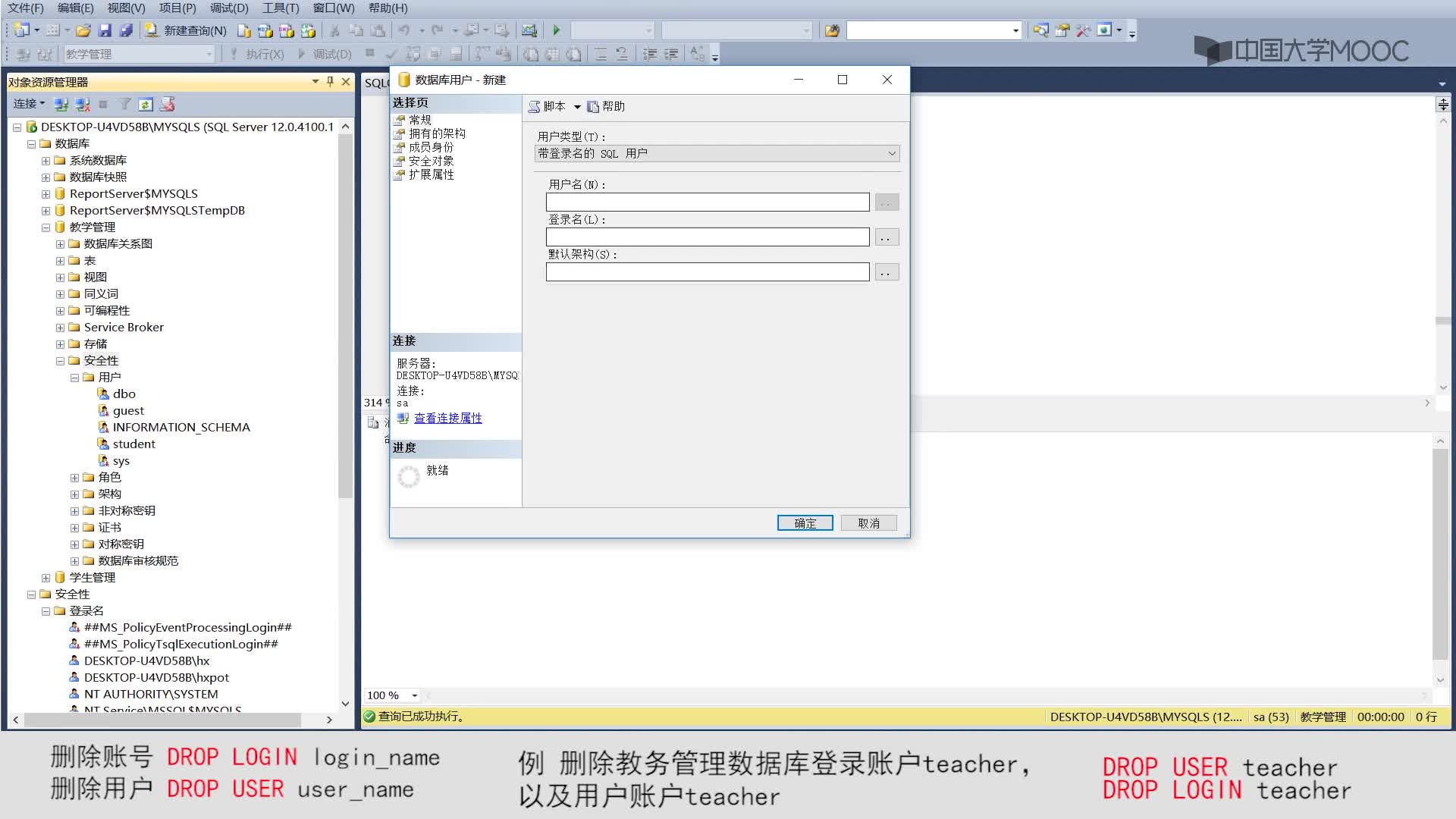Click the 对象资源管理器 pin icon
This screenshot has width=1456, height=819.
coord(330,82)
